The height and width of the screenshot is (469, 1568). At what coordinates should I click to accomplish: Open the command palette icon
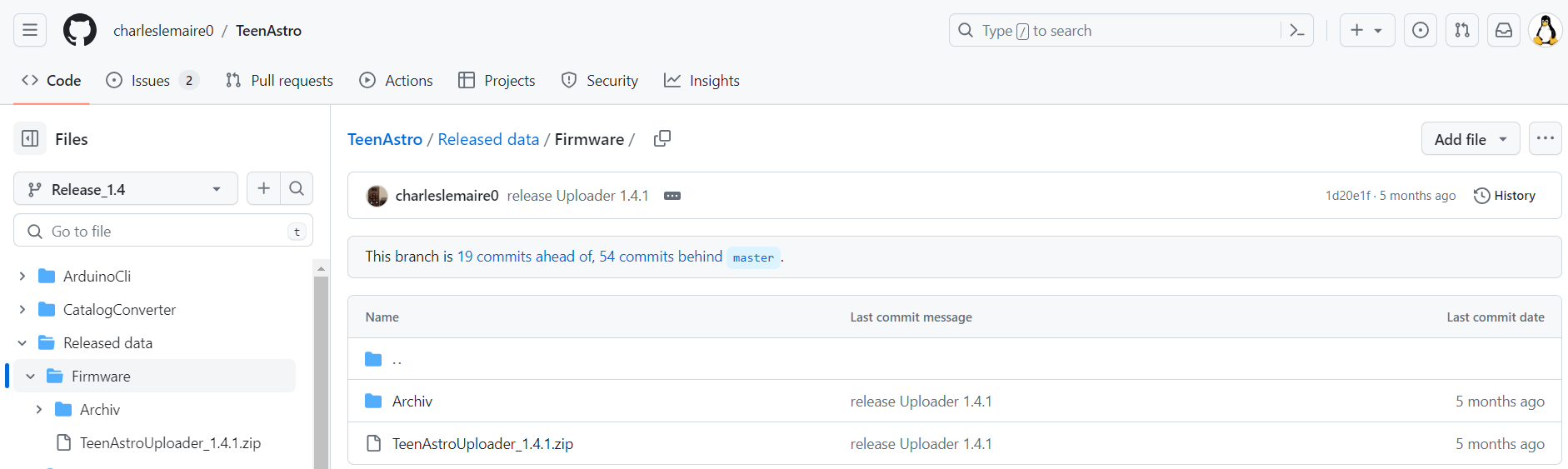click(1297, 30)
